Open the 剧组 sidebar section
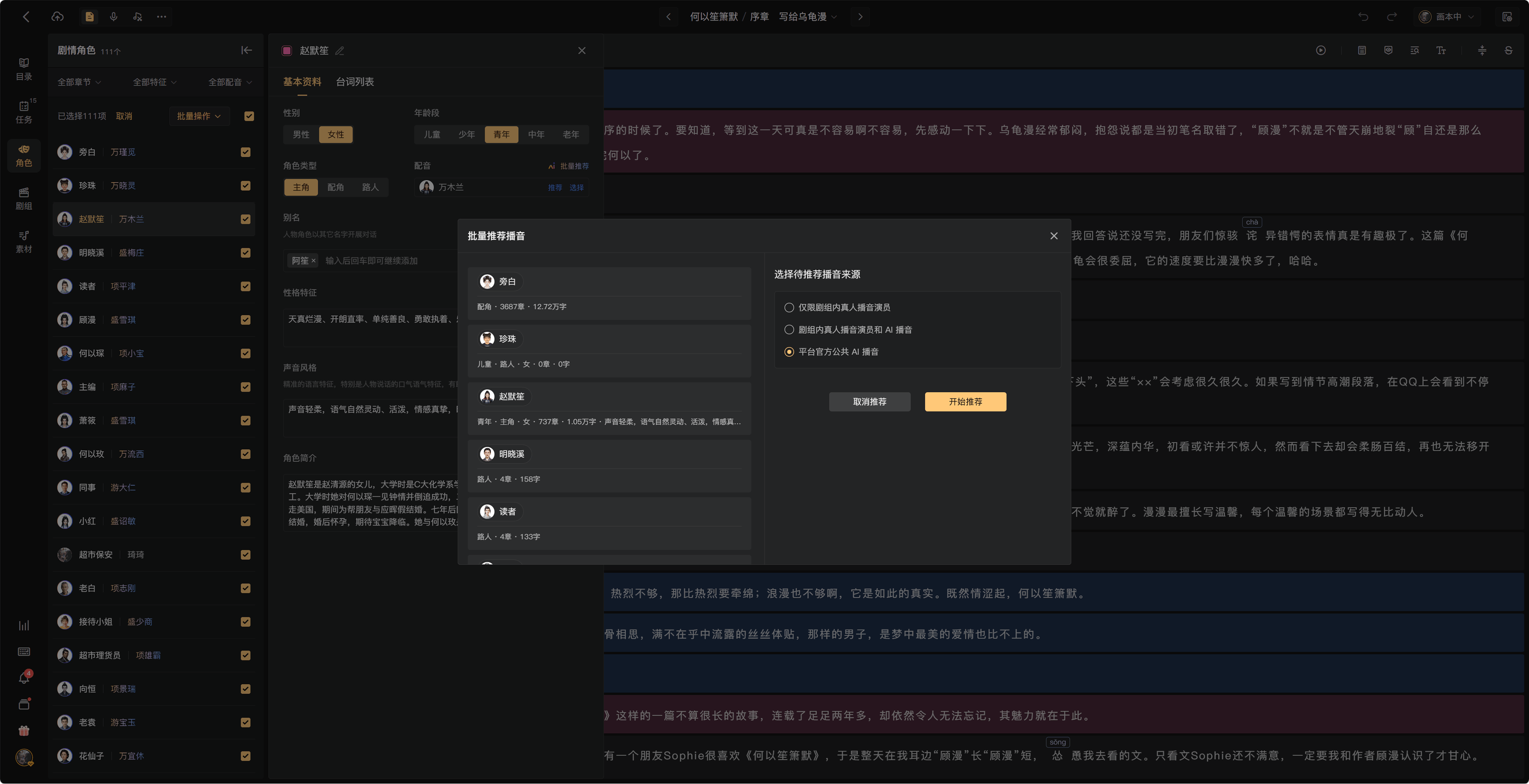 [24, 199]
